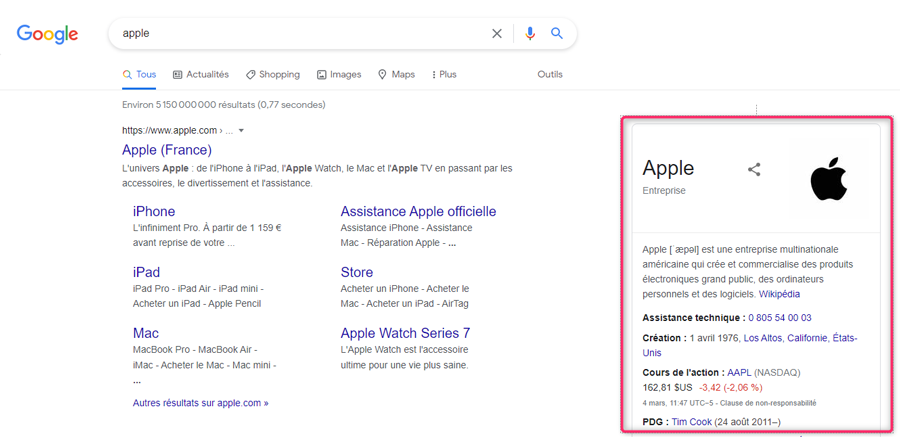Switch to the Shopping tab
The width and height of the screenshot is (900, 437).
point(273,75)
